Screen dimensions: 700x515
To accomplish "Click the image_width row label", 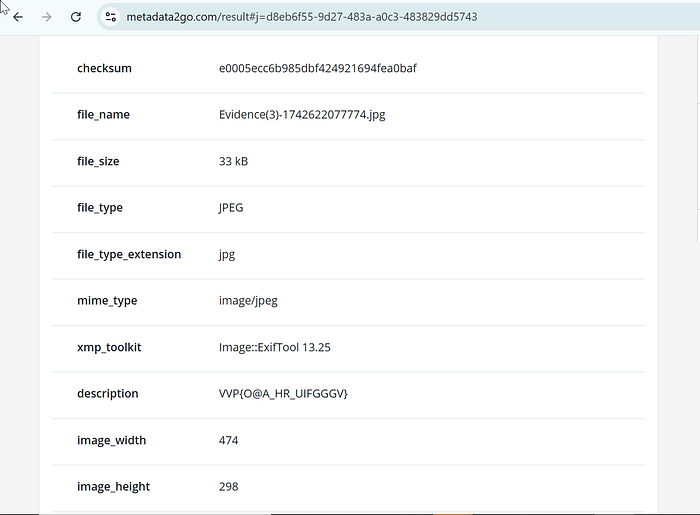I will [x=111, y=440].
